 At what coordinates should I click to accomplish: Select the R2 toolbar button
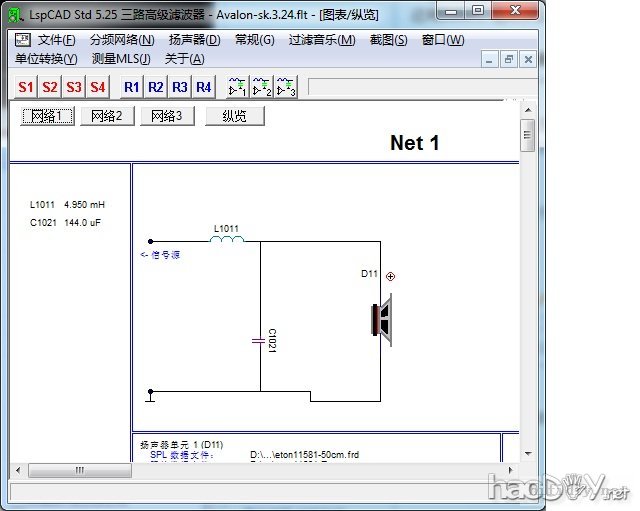[x=156, y=87]
